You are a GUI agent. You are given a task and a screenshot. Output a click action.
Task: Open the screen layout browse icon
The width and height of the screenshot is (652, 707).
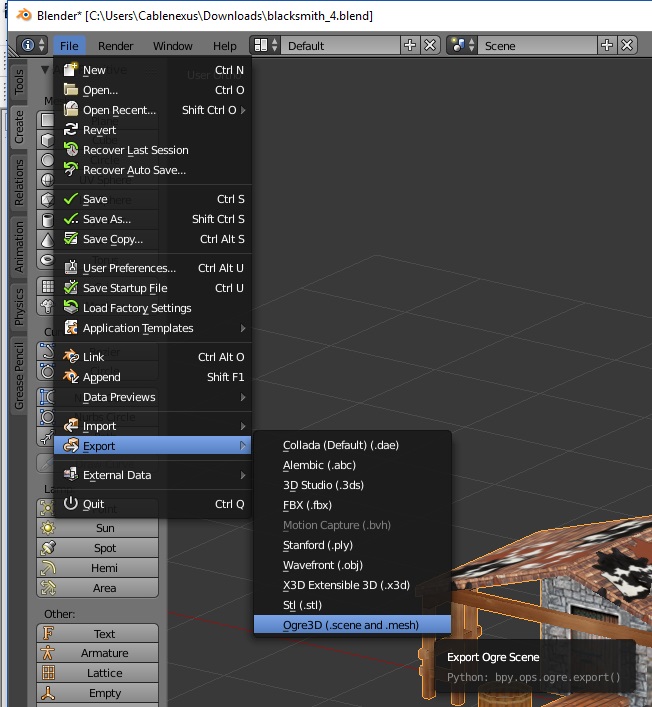266,46
